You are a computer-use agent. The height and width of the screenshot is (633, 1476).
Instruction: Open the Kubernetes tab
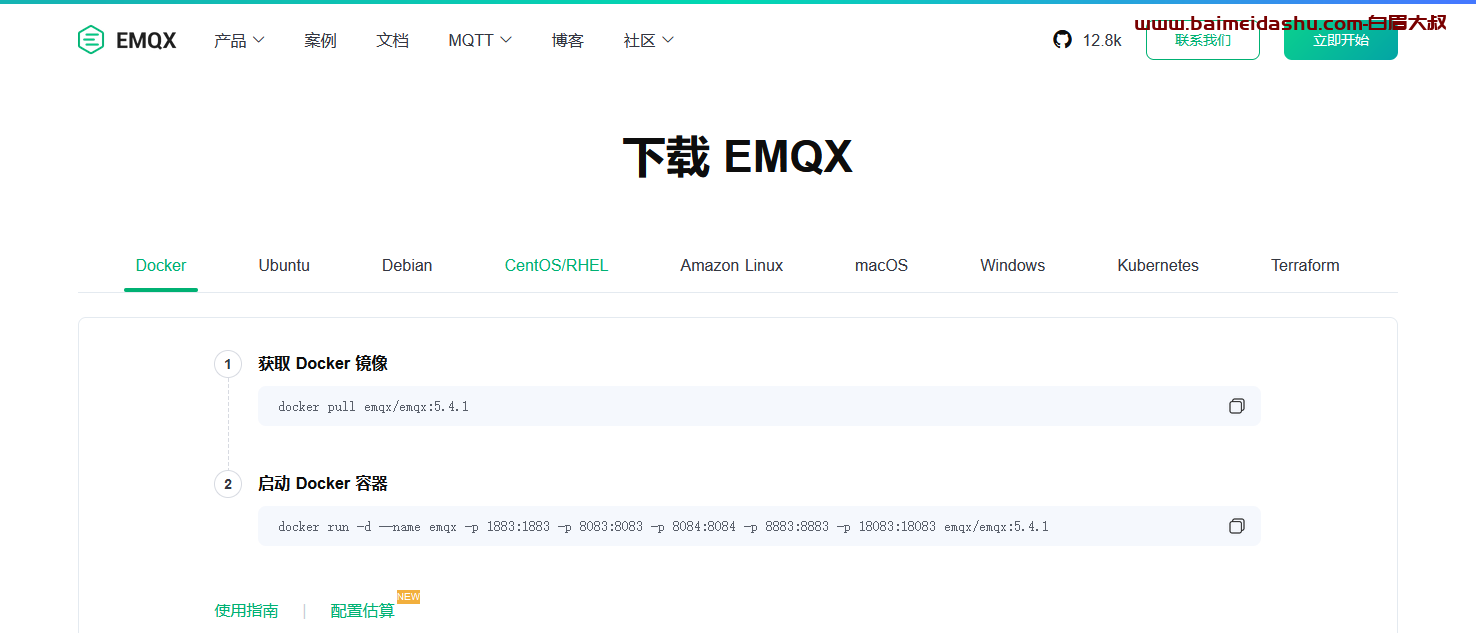[1158, 265]
